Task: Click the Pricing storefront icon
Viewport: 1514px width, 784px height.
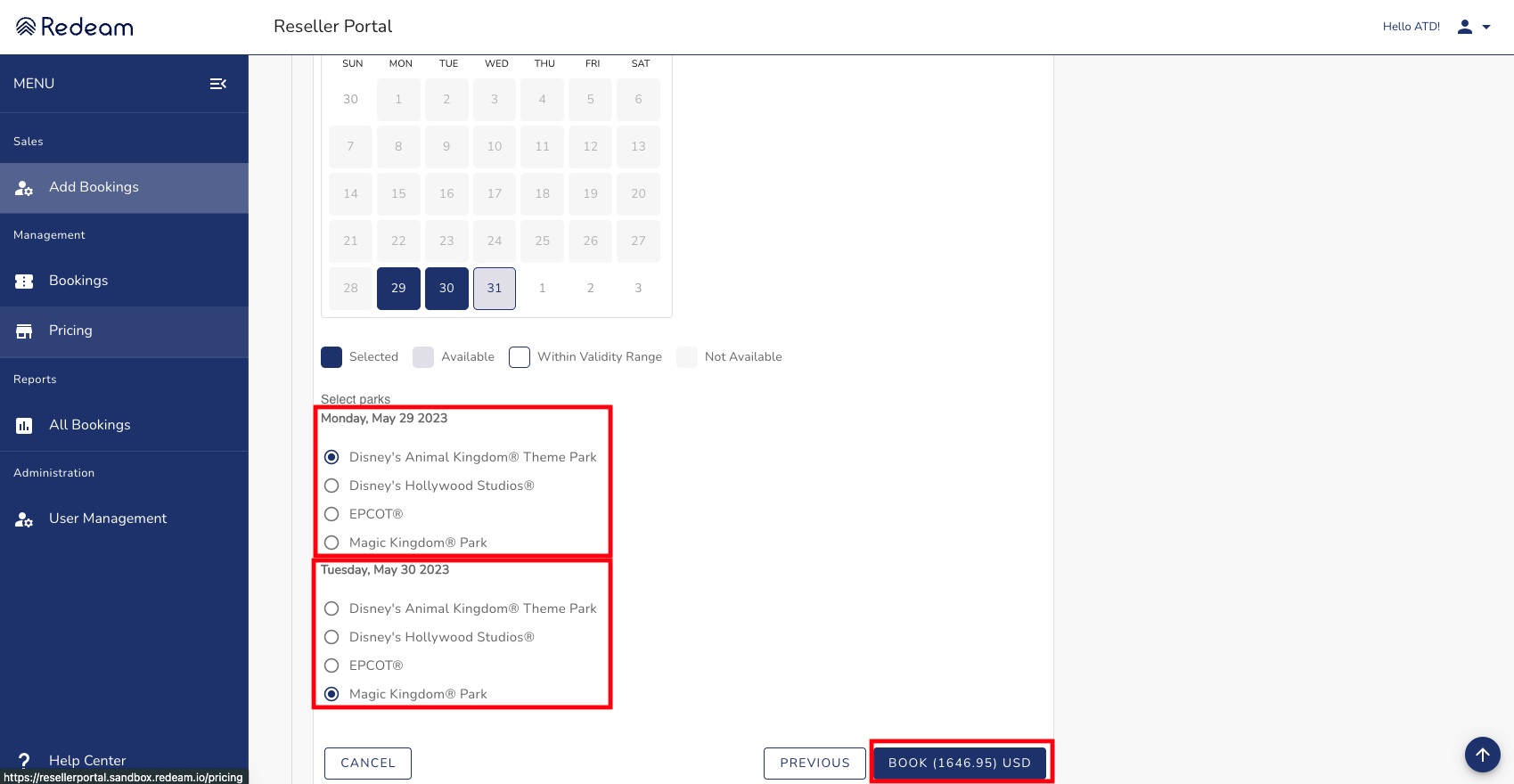Action: tap(24, 331)
